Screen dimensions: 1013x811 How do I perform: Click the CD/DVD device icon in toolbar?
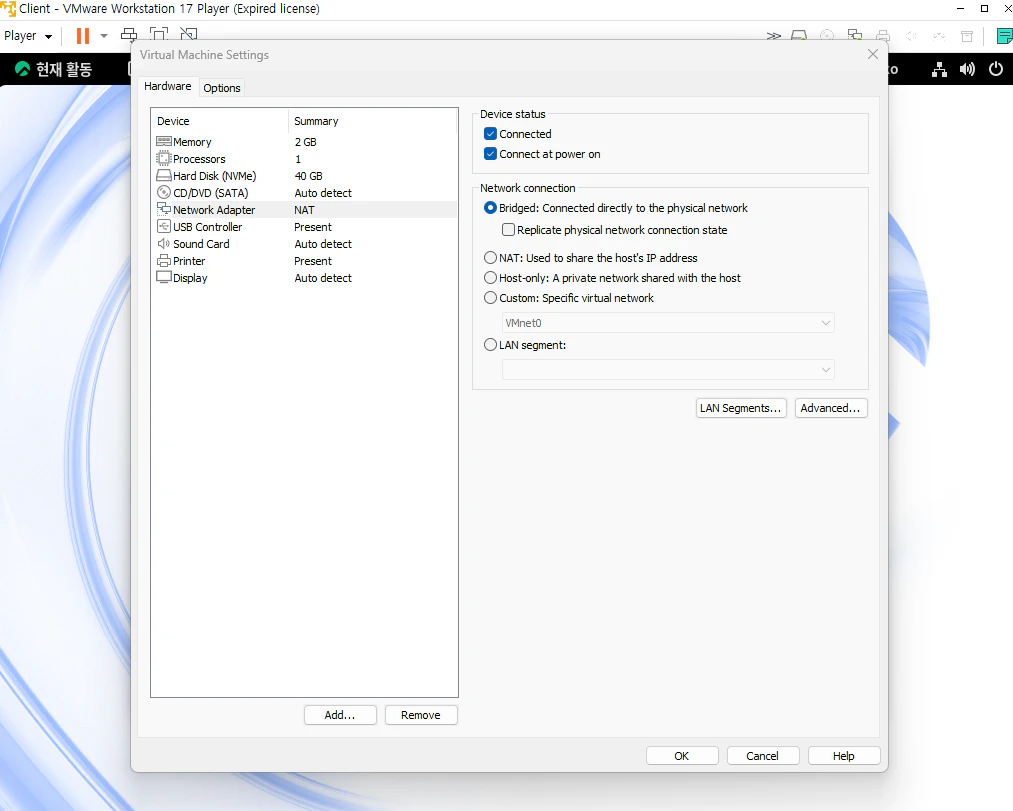pos(827,36)
